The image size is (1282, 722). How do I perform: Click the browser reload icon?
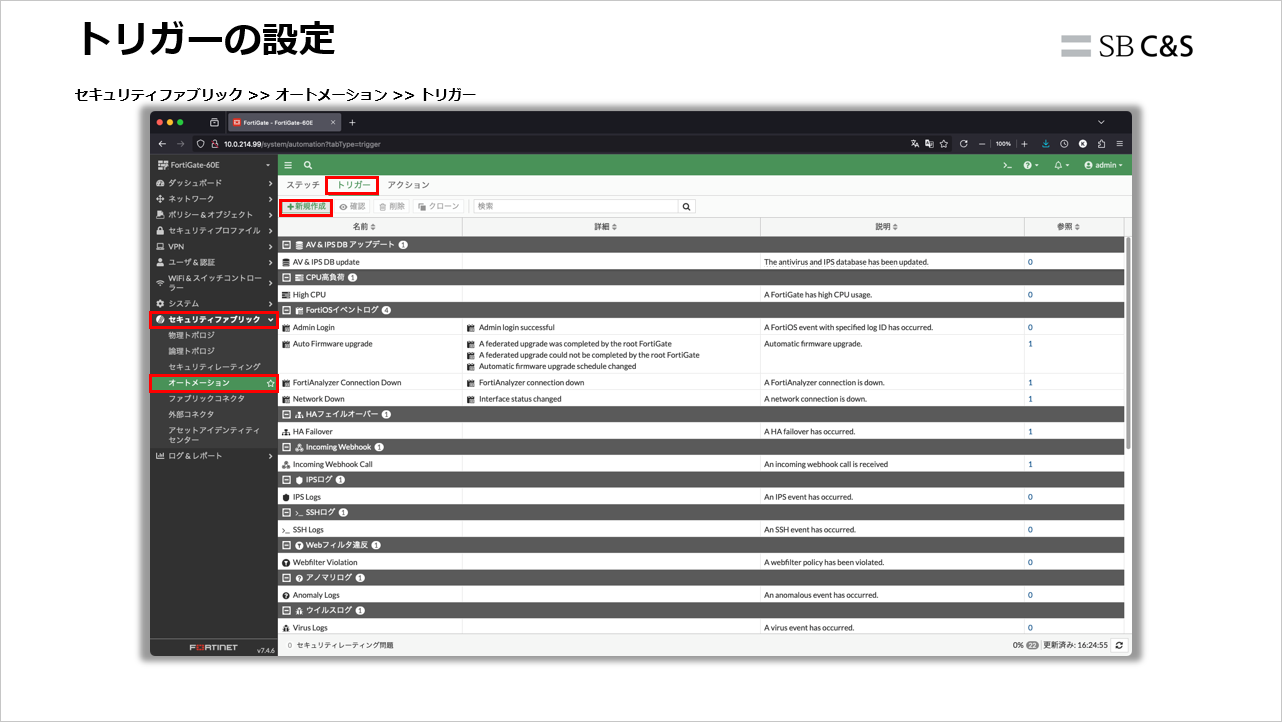click(963, 144)
